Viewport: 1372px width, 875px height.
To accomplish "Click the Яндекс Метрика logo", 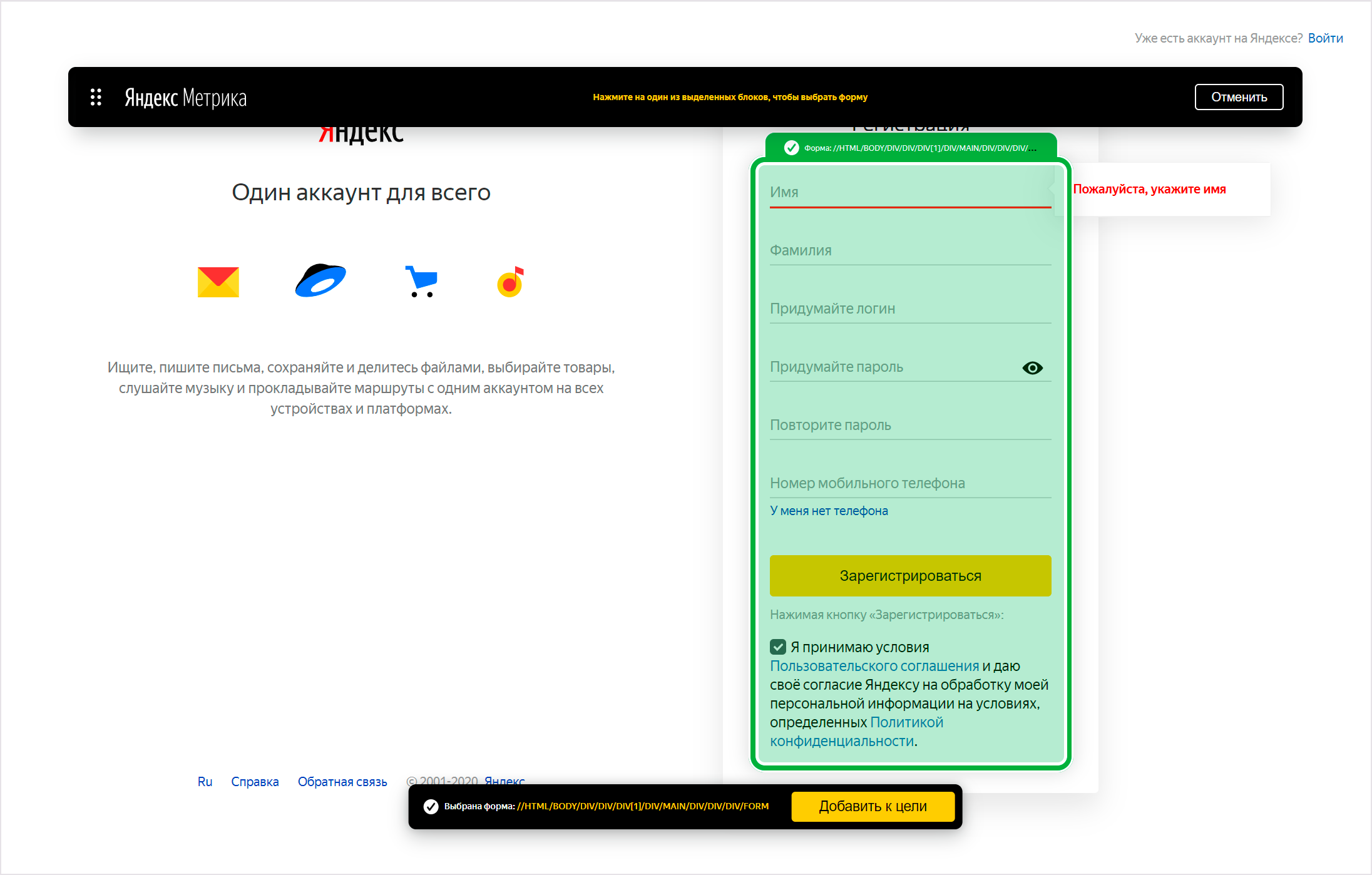I will pyautogui.click(x=185, y=98).
